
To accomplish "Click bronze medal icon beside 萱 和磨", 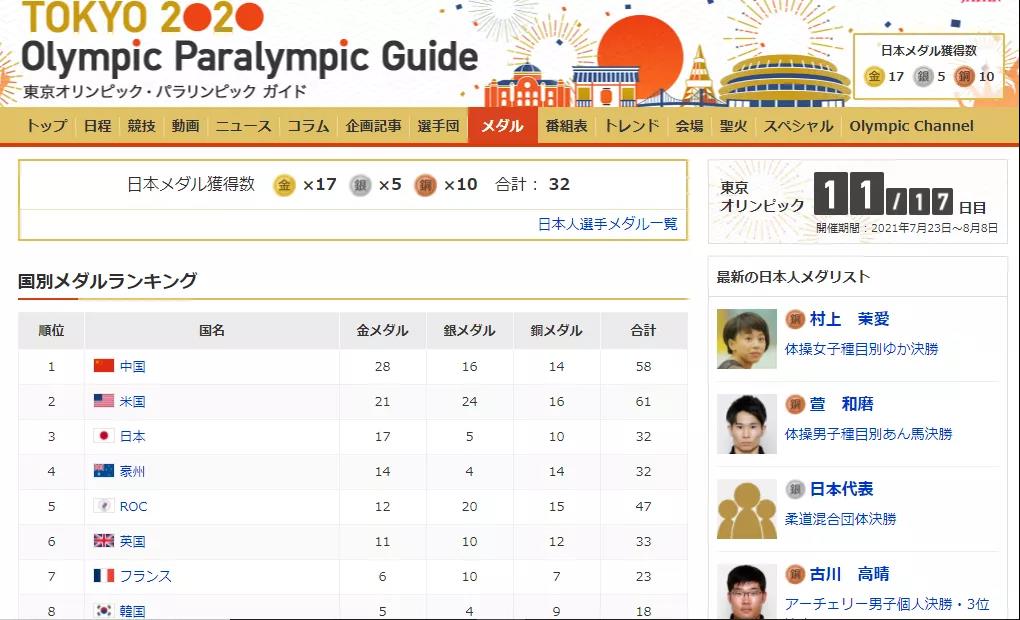I will coord(795,404).
